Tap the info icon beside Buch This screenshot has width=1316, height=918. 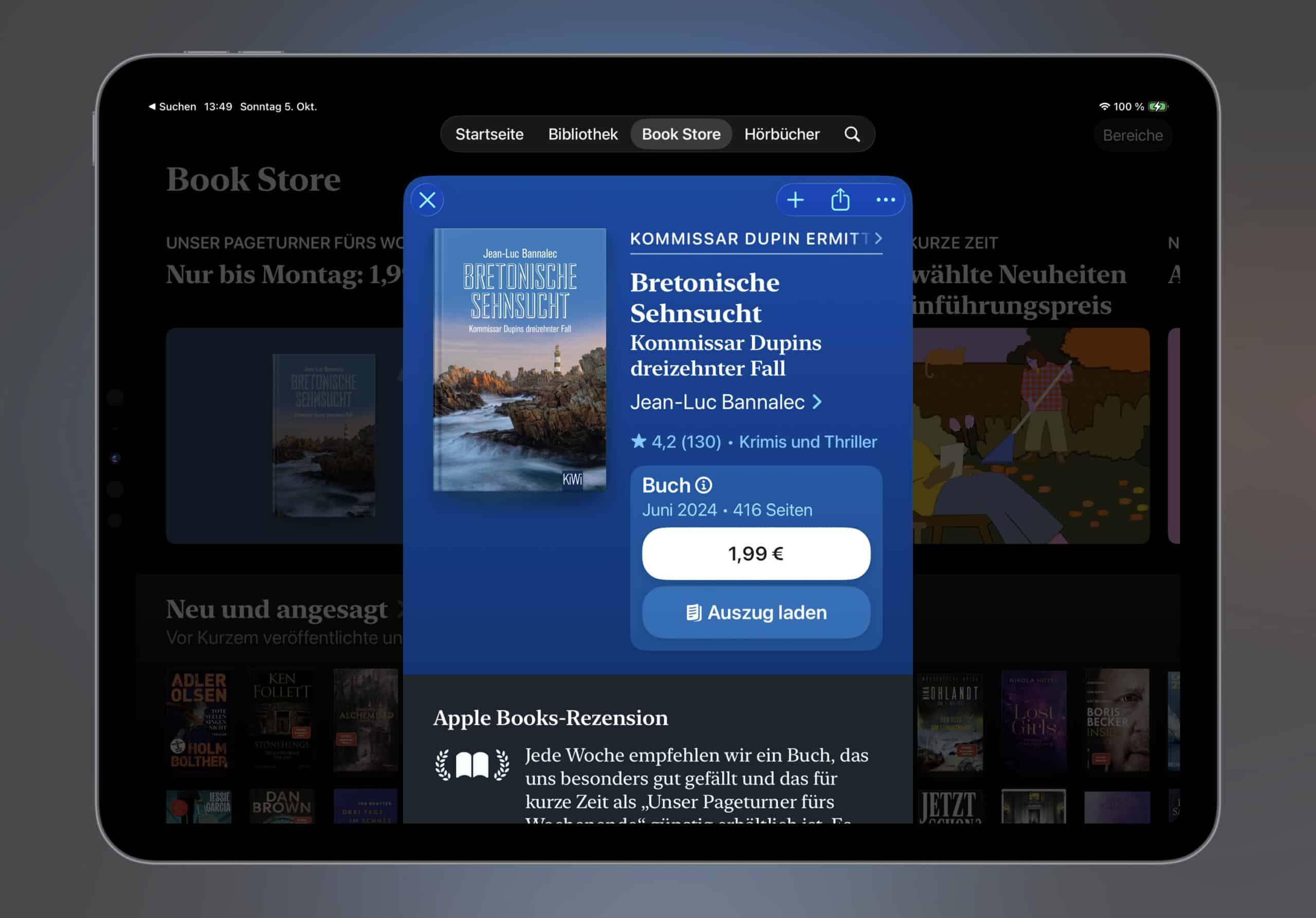703,485
